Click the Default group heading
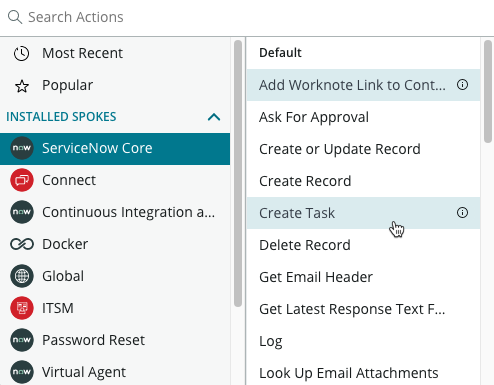This screenshot has width=494, height=385. (x=280, y=53)
